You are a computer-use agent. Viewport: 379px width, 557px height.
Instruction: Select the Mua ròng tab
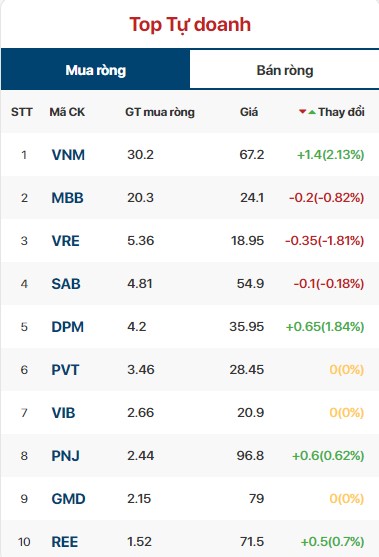96,69
